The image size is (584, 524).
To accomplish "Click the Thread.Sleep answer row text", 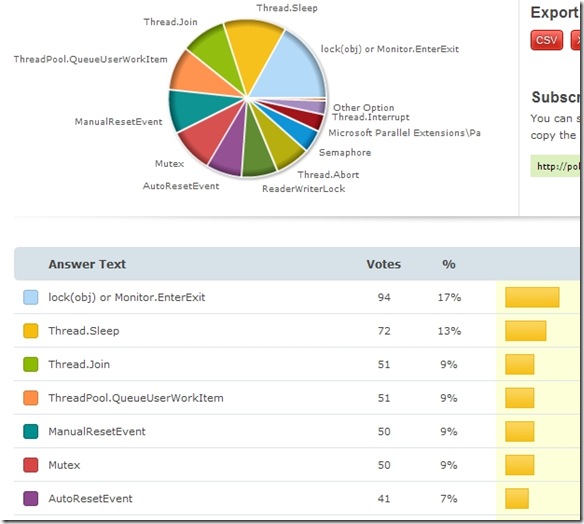I will coord(84,331).
